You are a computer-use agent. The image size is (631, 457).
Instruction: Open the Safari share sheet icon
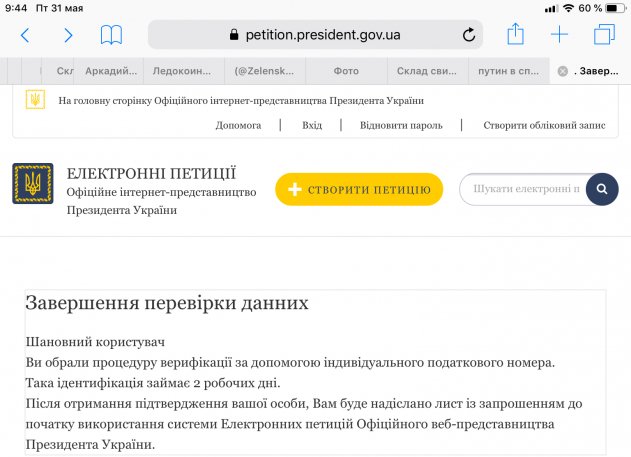[x=515, y=35]
